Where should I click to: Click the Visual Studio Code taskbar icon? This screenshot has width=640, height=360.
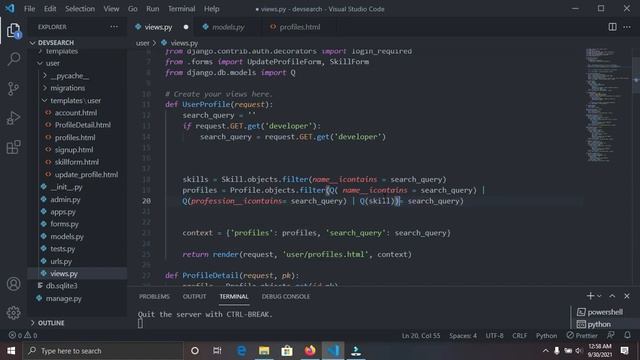[333, 351]
